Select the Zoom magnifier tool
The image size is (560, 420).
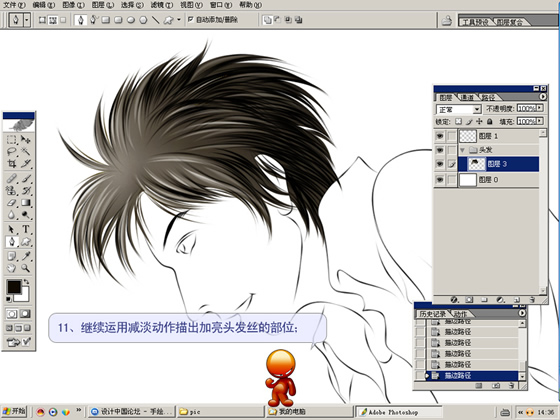25,268
